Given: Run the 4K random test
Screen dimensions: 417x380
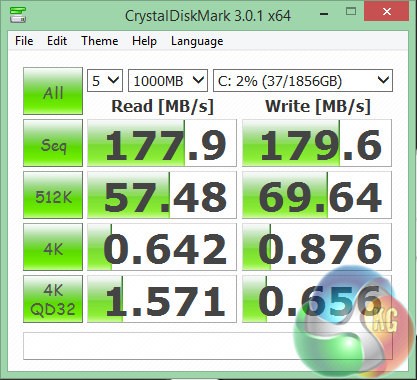Looking at the screenshot, I should [53, 247].
